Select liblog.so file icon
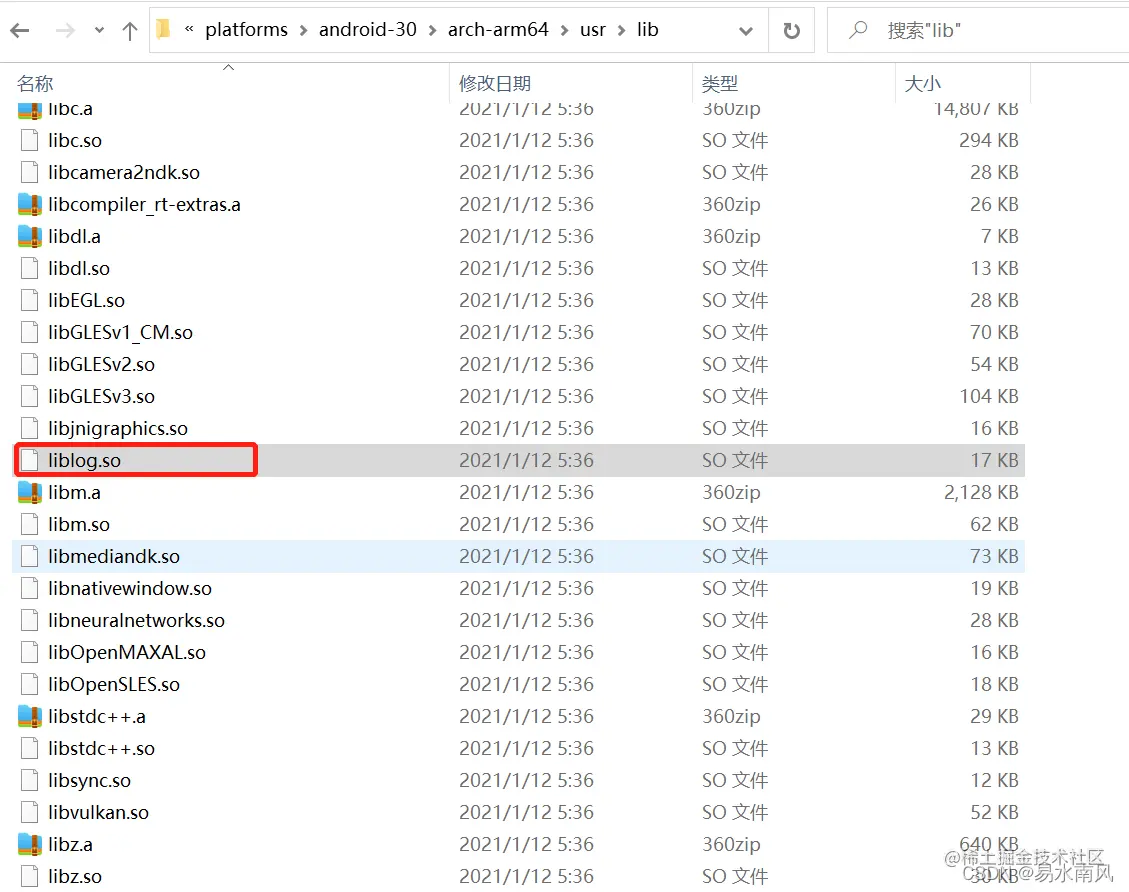Screen dimensions: 1129x892 pyautogui.click(x=30, y=460)
